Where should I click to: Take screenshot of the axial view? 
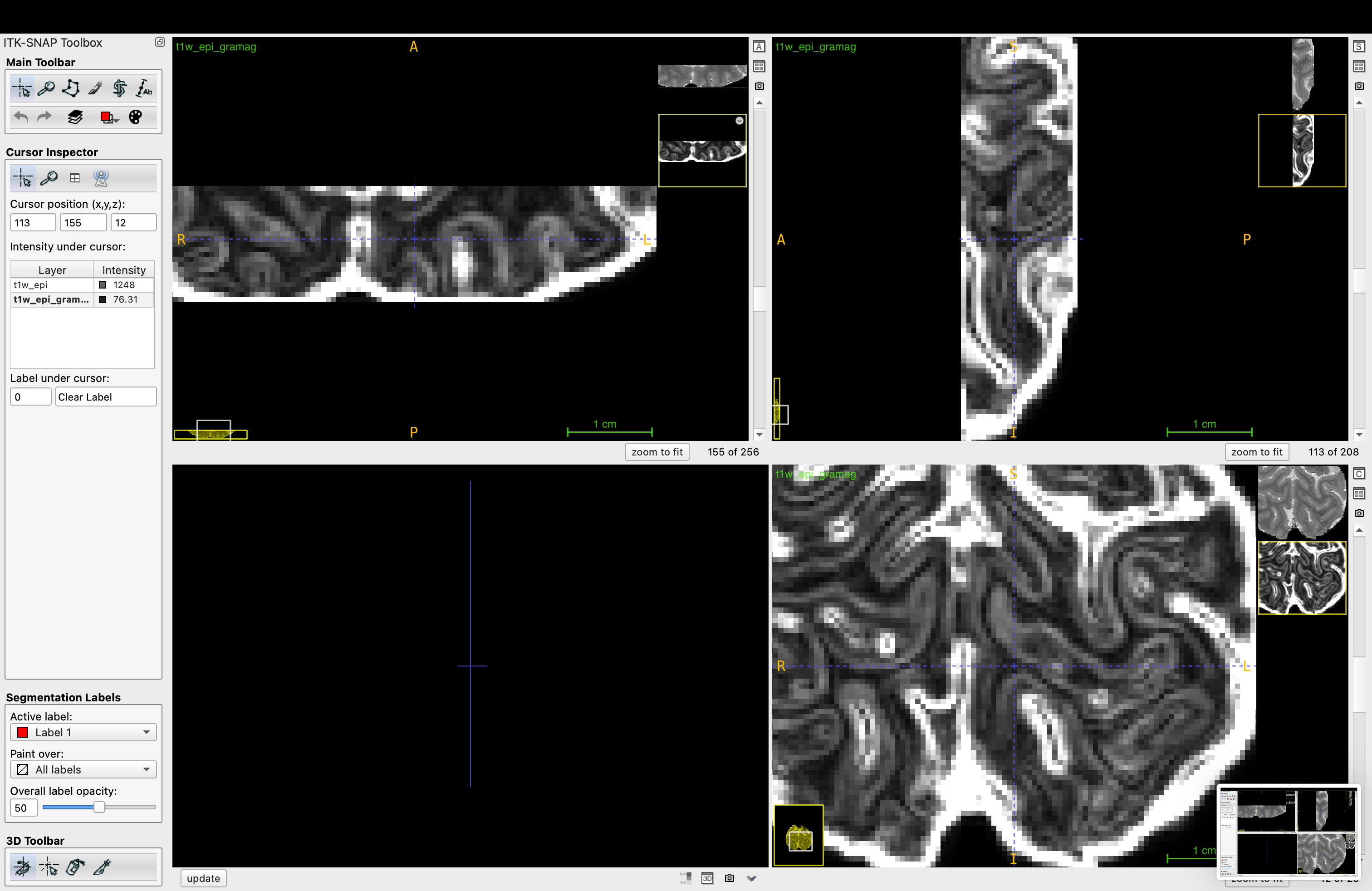click(759, 86)
